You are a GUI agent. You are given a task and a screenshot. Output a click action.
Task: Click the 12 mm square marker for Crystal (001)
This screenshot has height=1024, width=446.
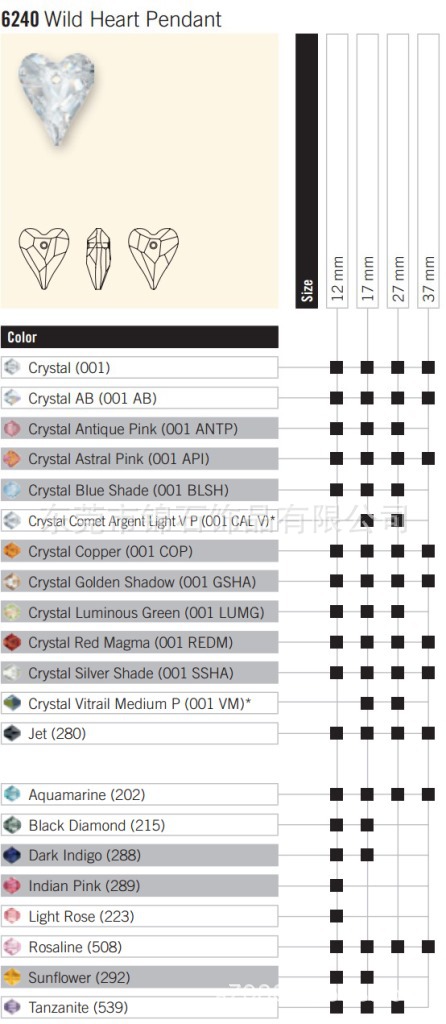(x=336, y=368)
